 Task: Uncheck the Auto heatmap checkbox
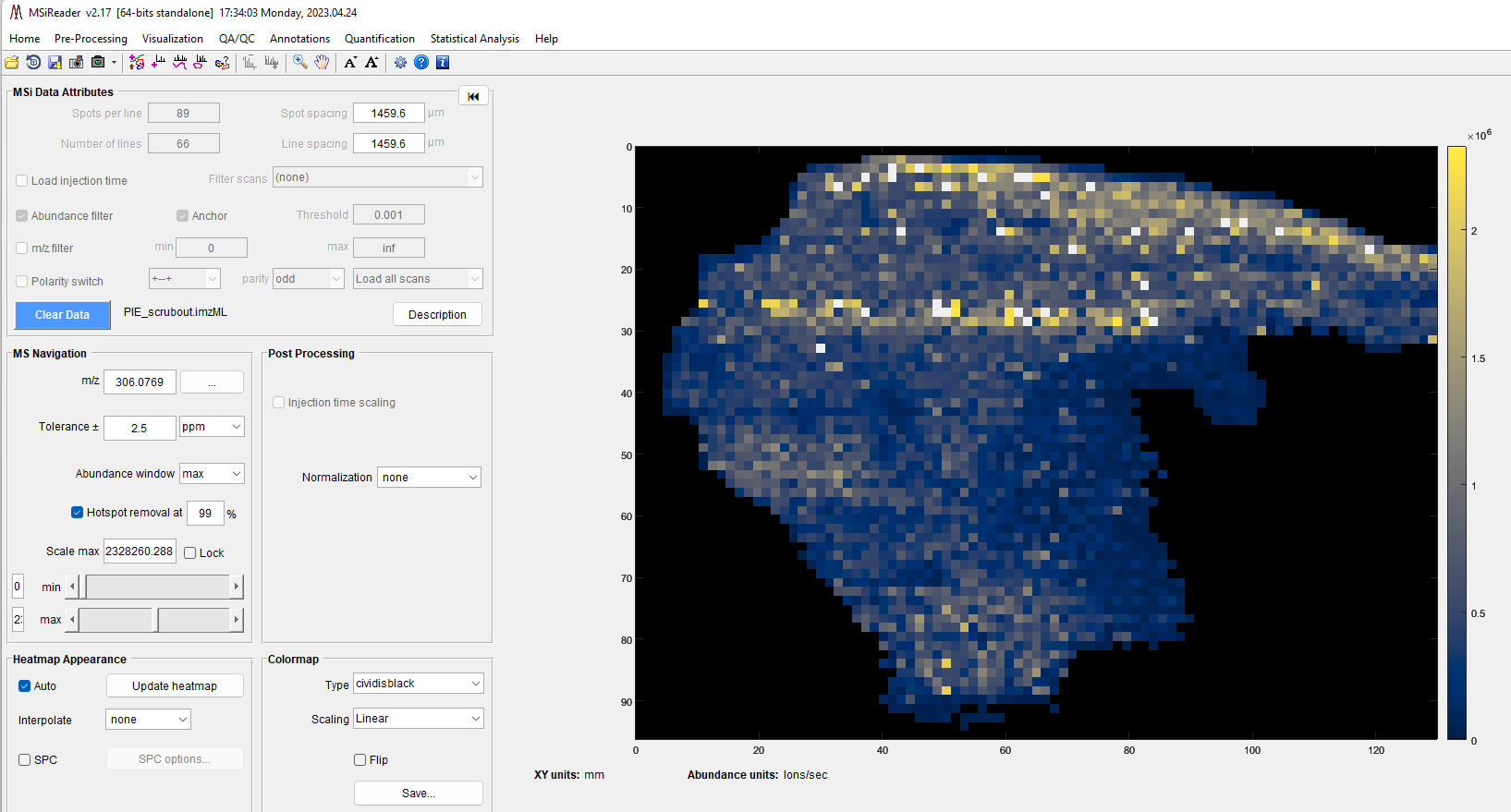pyautogui.click(x=25, y=686)
